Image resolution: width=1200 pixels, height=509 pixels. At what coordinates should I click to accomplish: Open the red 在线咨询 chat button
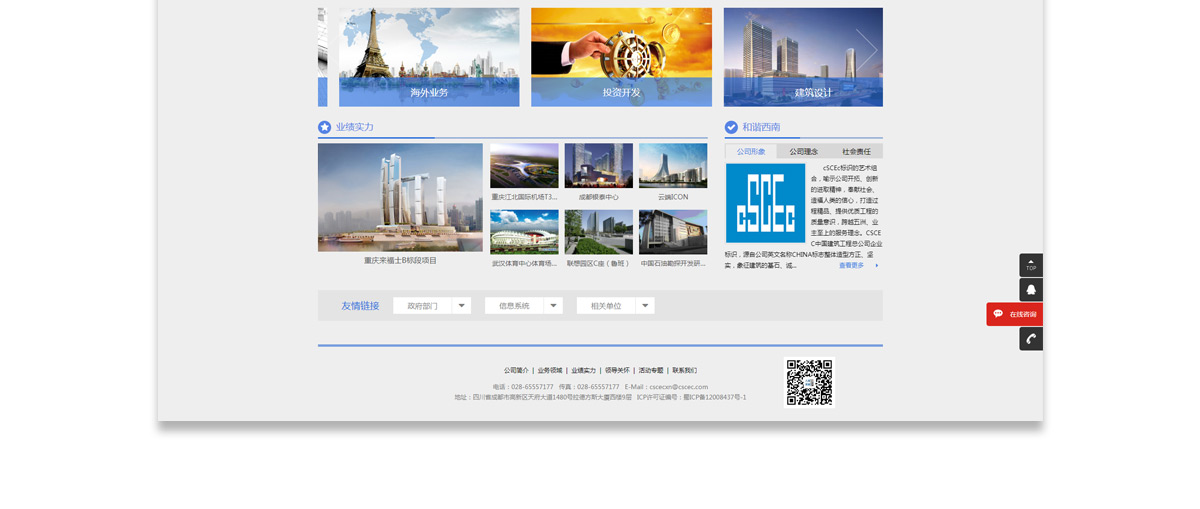tap(1015, 314)
